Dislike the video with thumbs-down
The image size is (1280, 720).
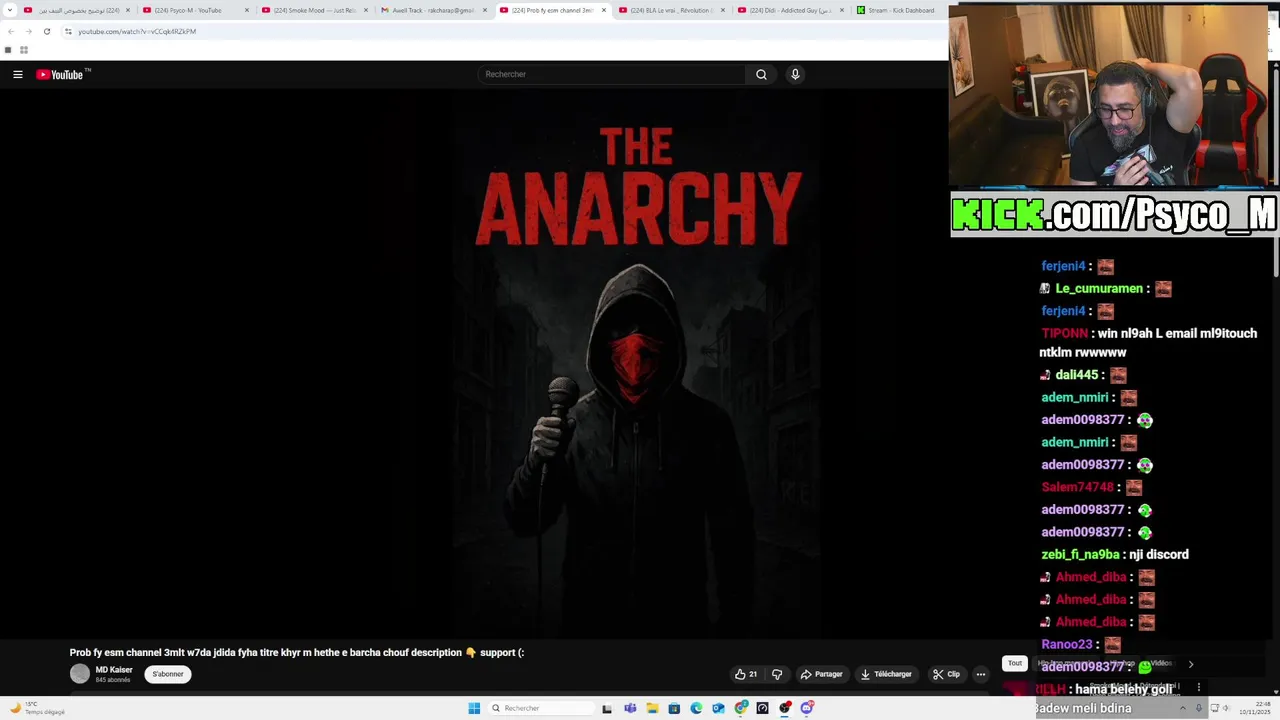(x=777, y=674)
